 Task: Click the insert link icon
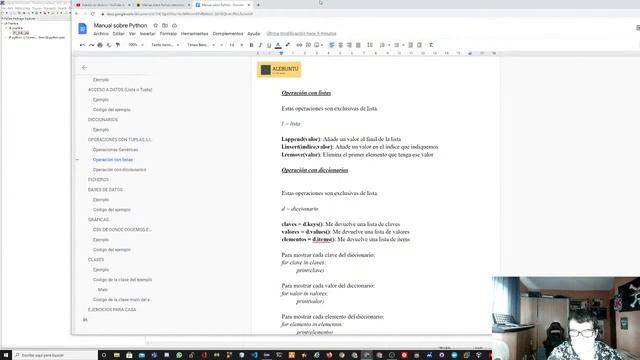click(299, 45)
